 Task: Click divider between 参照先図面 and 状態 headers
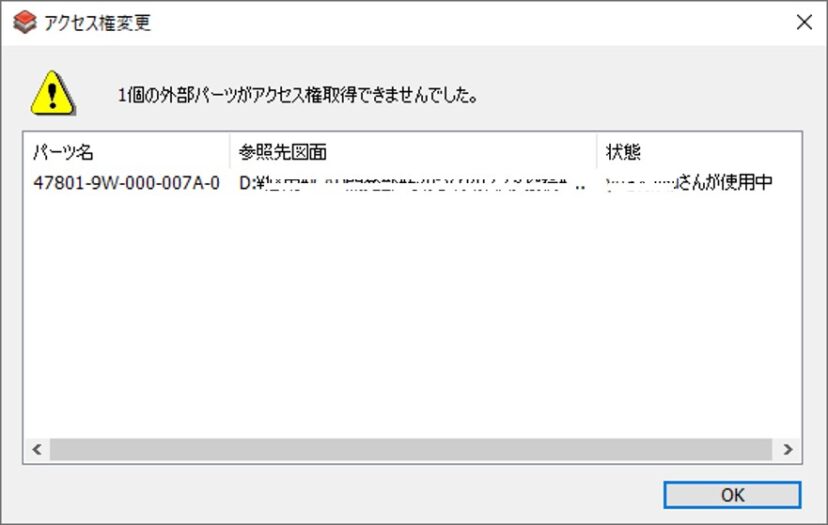[x=597, y=152]
